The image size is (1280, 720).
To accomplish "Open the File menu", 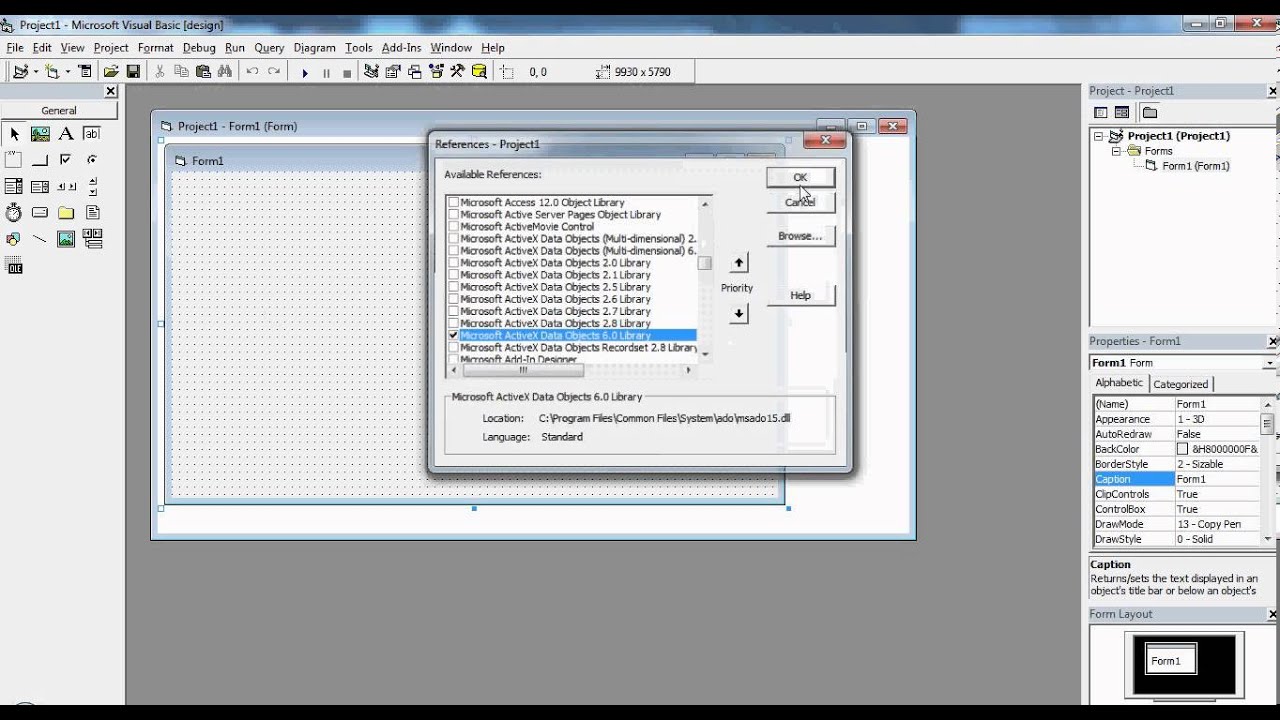I will (15, 48).
